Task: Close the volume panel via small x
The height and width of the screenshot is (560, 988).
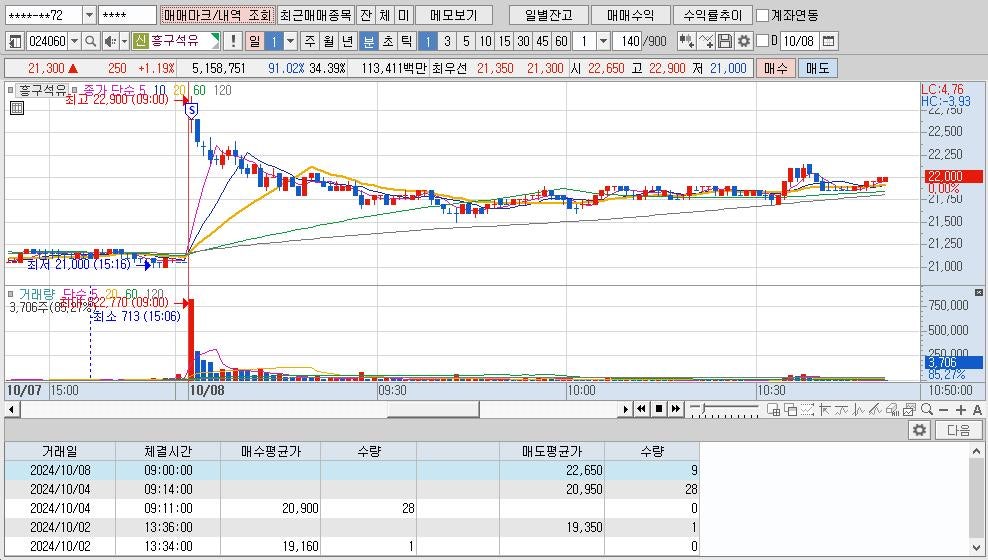Action: click(979, 292)
